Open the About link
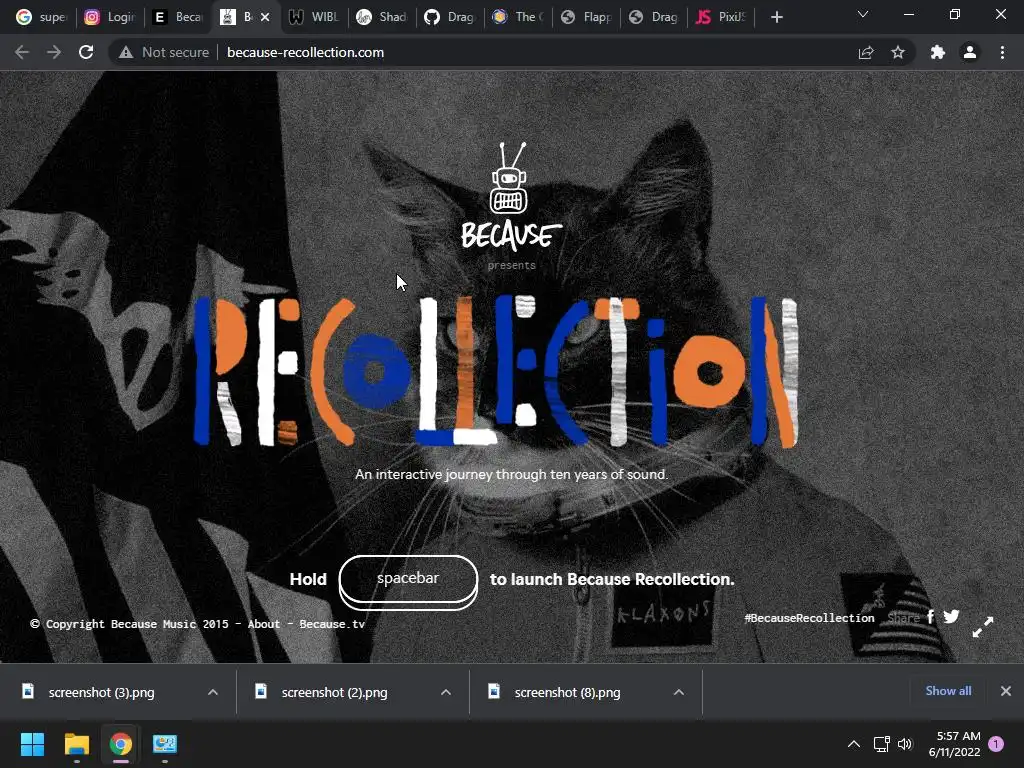This screenshot has height=768, width=1024. pyautogui.click(x=264, y=624)
